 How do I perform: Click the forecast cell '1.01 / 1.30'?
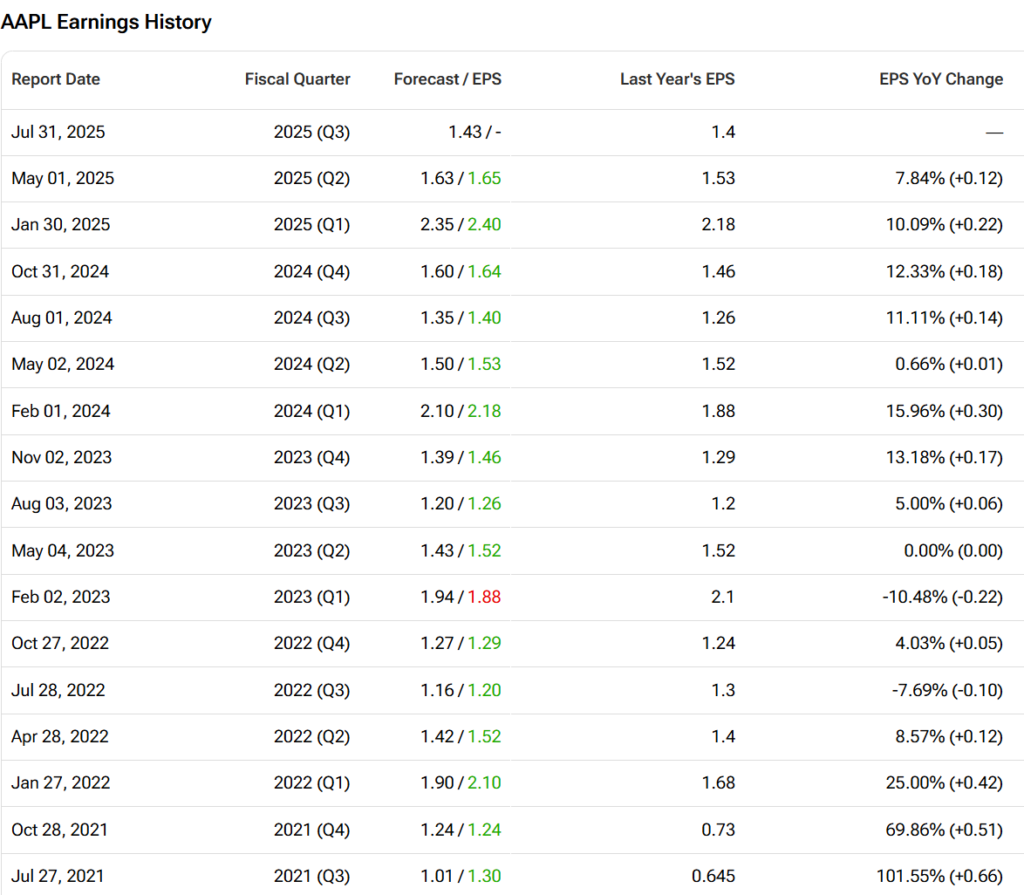click(460, 876)
